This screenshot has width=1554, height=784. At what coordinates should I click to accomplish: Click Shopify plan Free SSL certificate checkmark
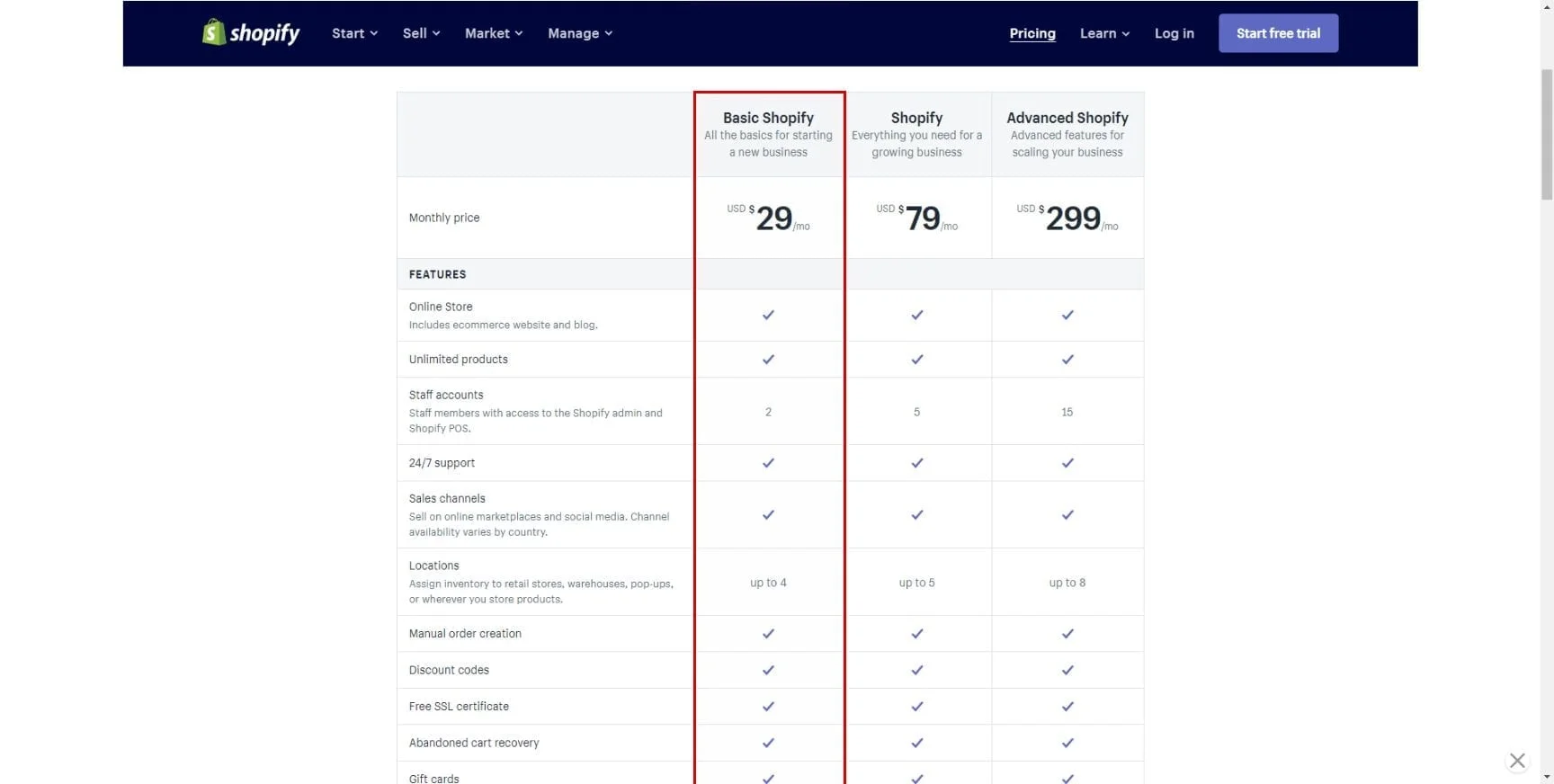pos(916,707)
